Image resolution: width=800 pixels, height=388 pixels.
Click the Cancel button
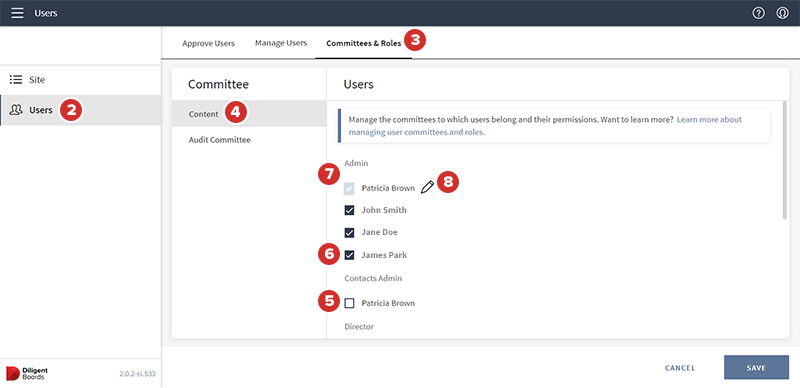[680, 368]
